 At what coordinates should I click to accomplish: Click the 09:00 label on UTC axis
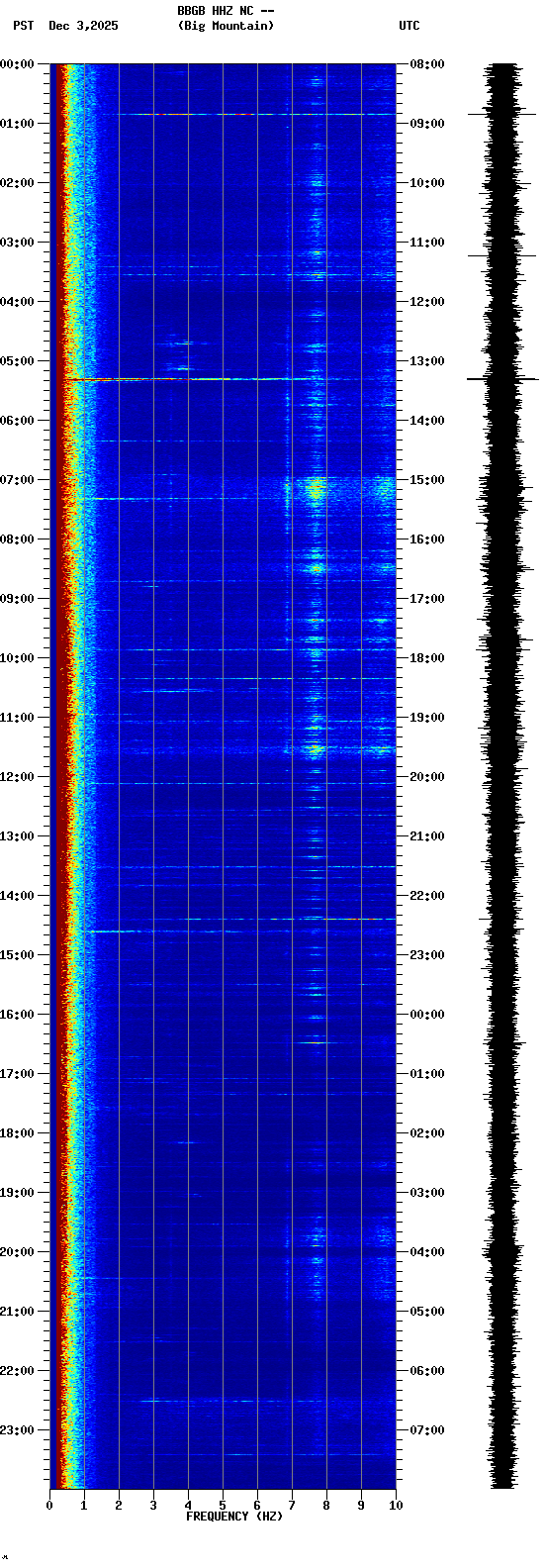(427, 124)
